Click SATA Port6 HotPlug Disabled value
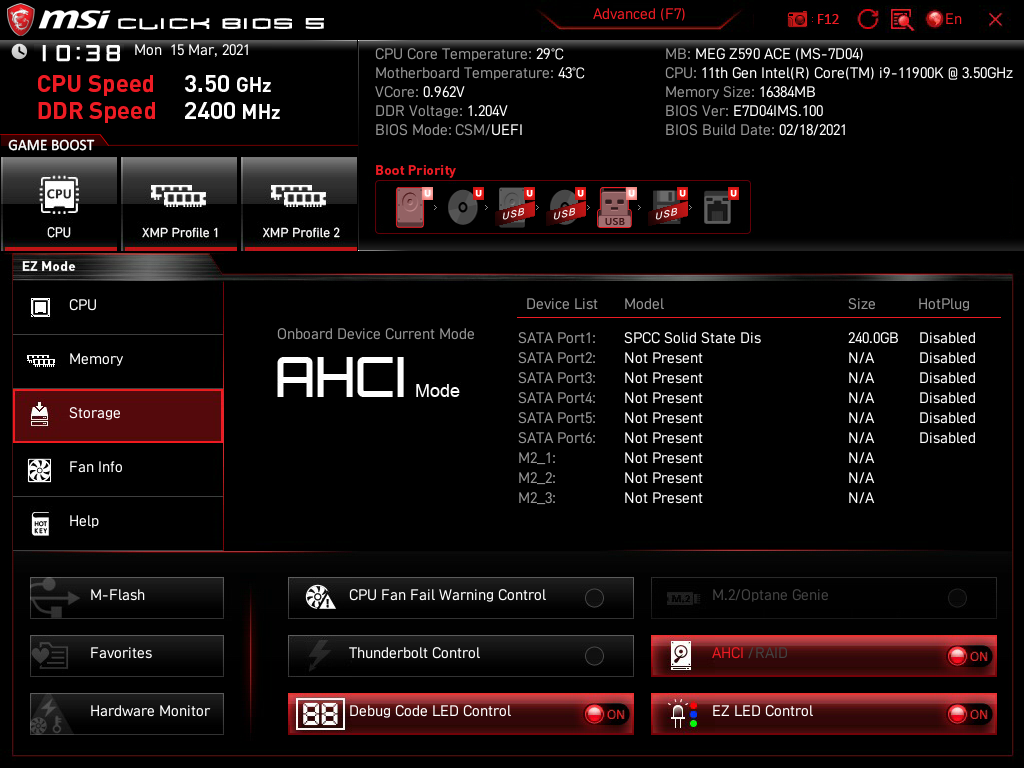Screen dimensions: 1024x768 click(x=947, y=438)
